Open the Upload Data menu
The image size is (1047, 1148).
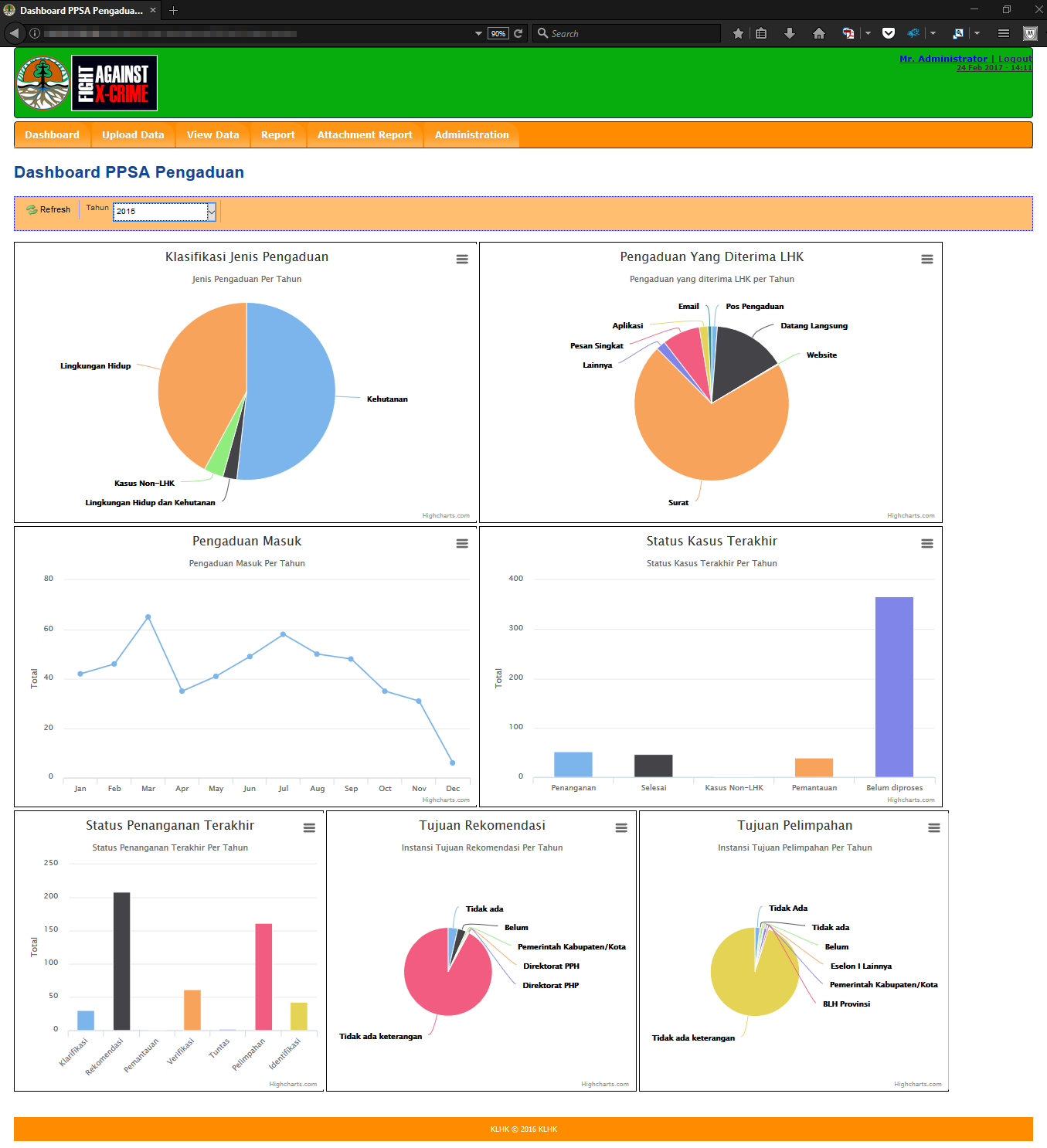[133, 134]
